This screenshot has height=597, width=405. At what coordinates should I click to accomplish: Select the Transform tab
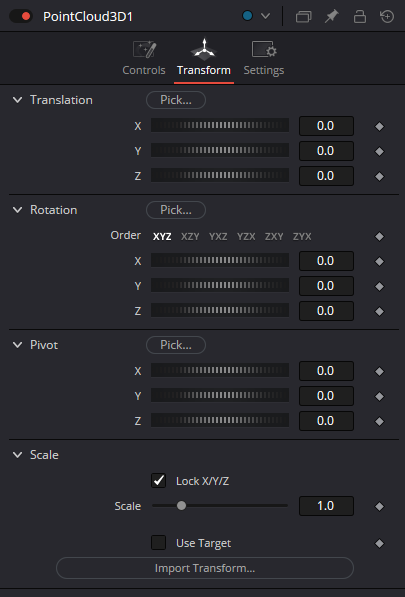[x=204, y=58]
